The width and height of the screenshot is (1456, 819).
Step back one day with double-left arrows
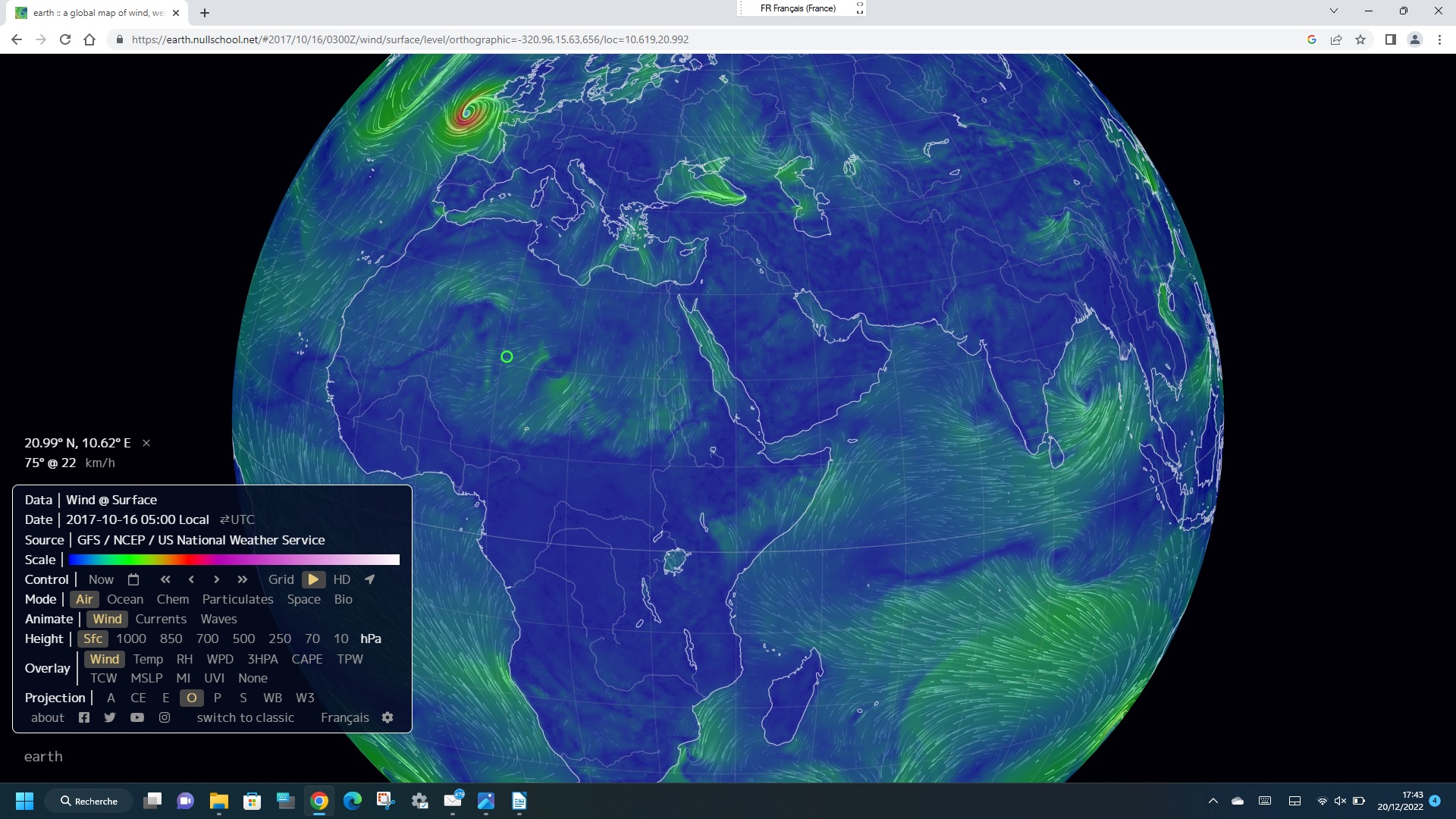165,579
